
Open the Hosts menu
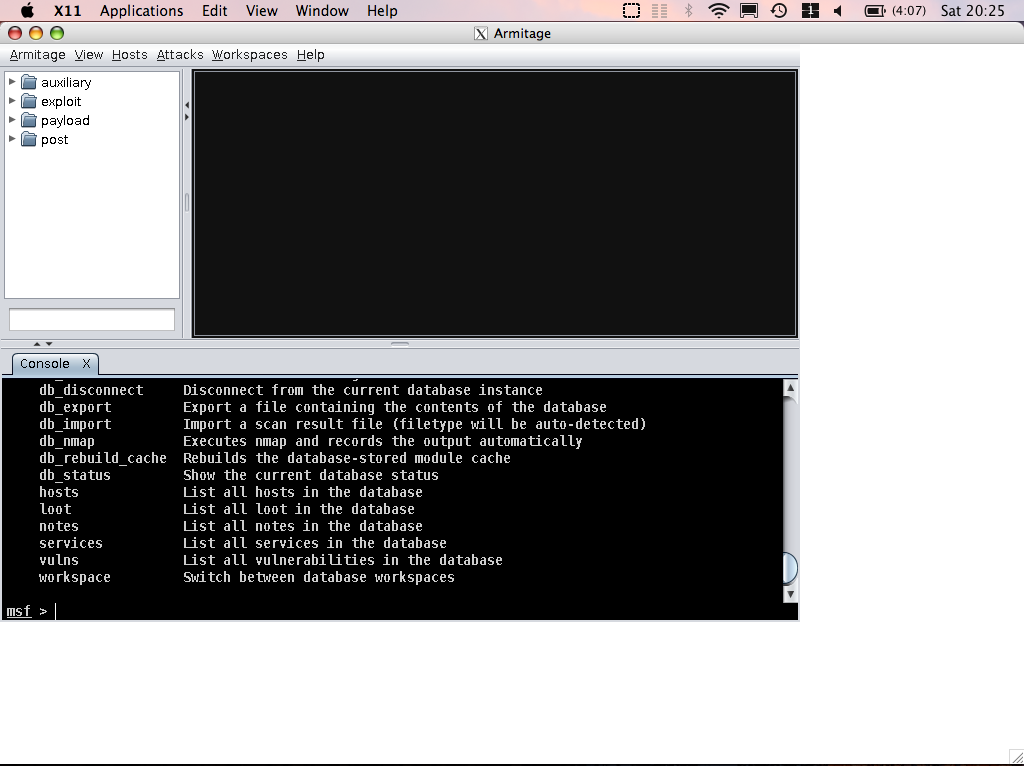click(129, 55)
